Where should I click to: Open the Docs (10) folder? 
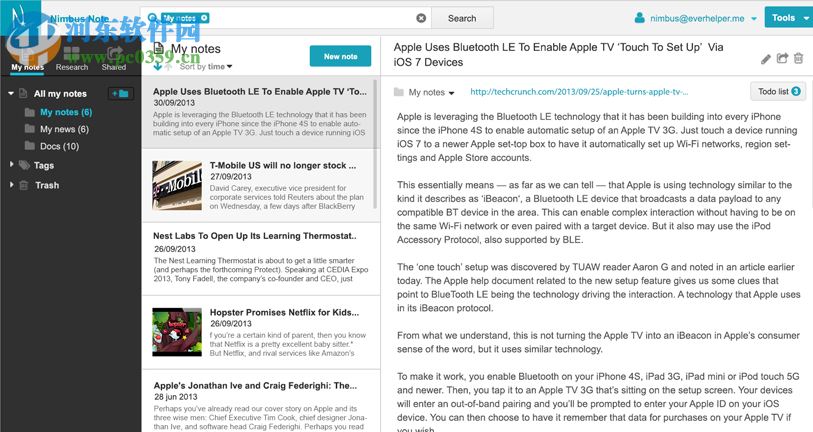(59, 146)
